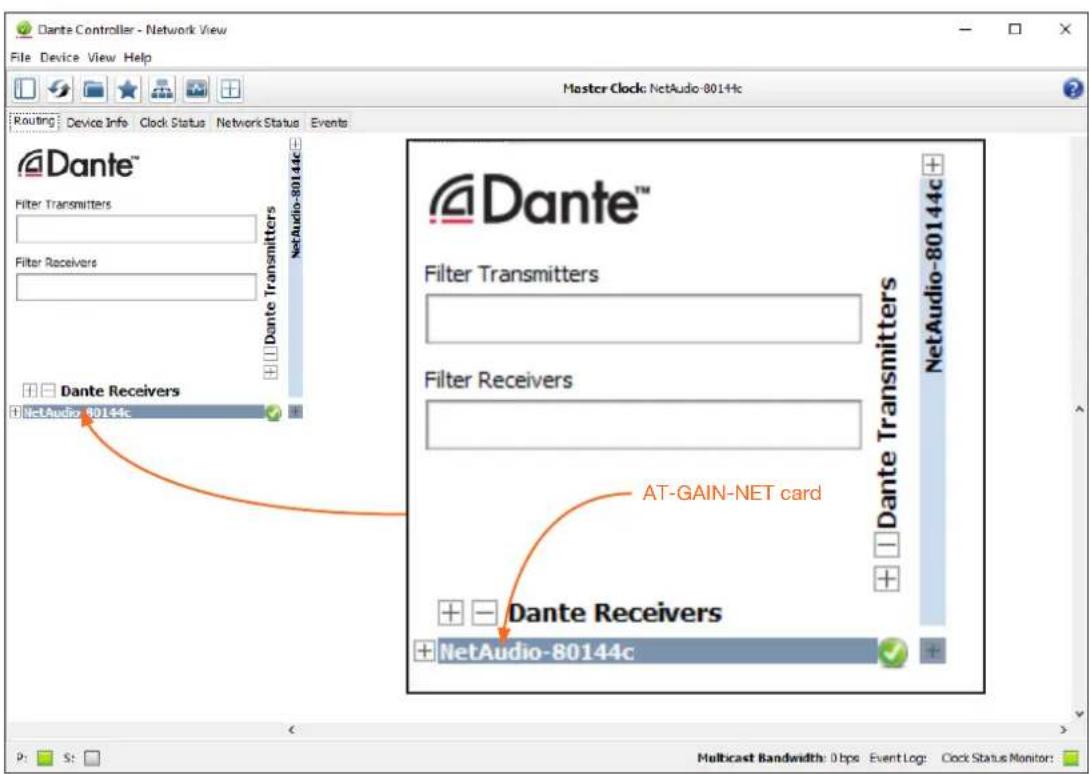Click the reload device information icon

pos(59,89)
